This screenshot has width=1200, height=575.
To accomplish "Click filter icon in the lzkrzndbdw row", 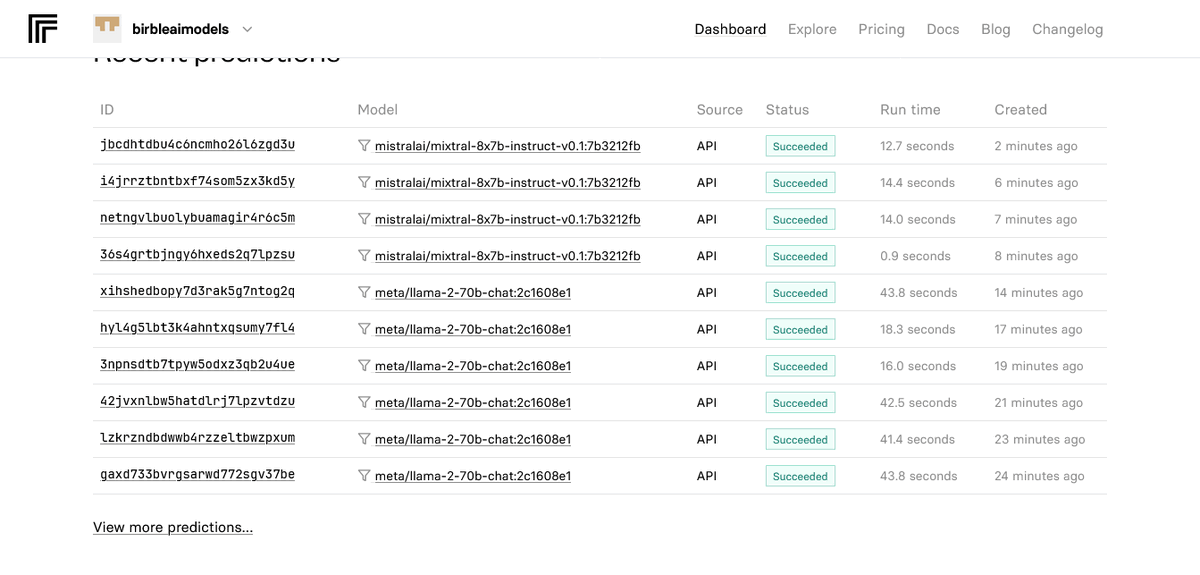I will pos(364,439).
